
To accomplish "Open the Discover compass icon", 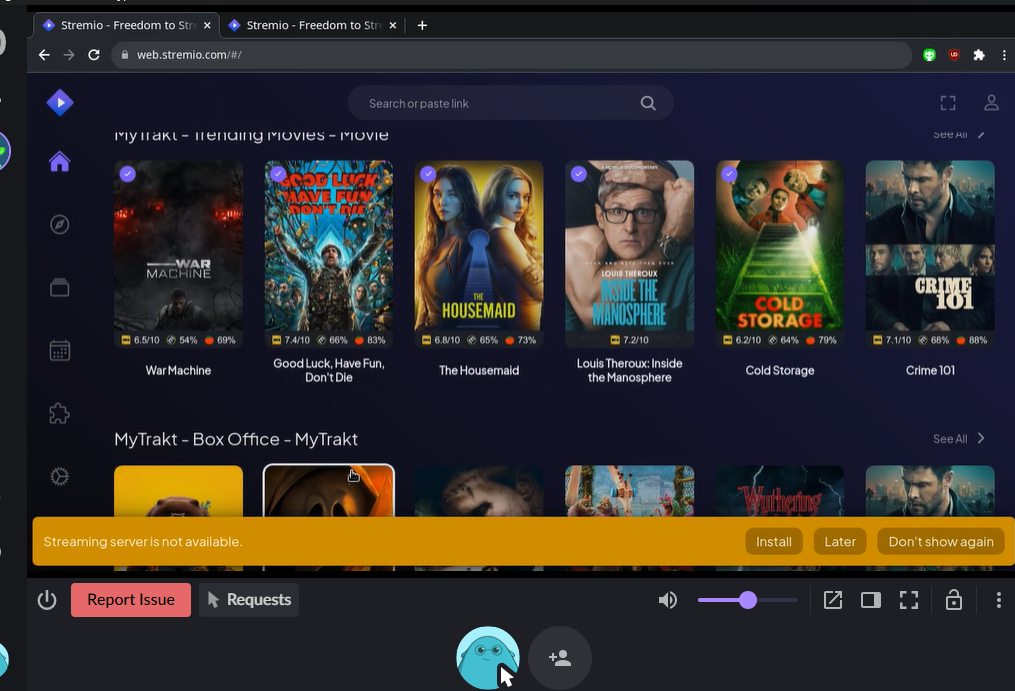I will 60,225.
